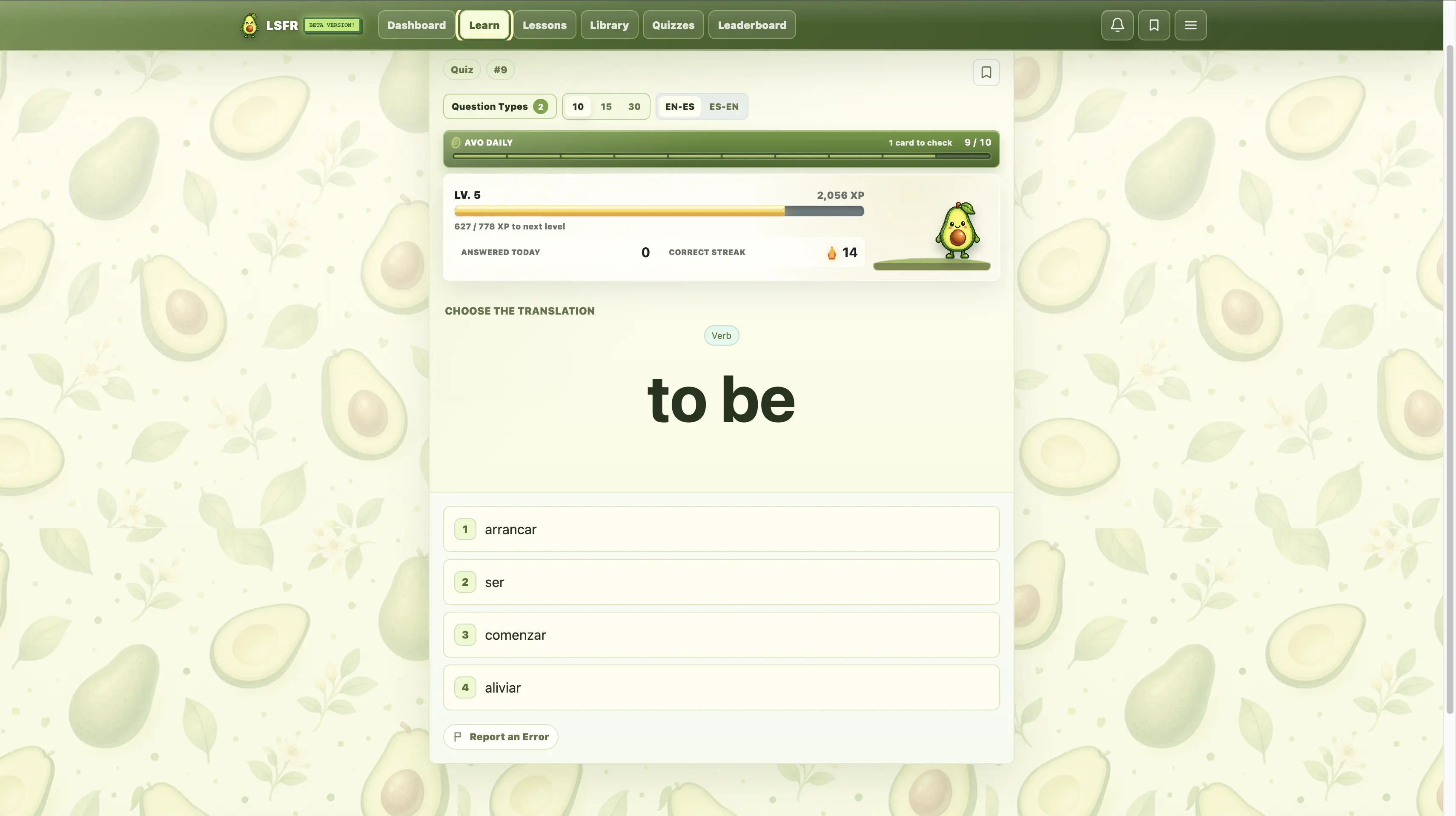View the Leaderboard tab

(x=752, y=25)
